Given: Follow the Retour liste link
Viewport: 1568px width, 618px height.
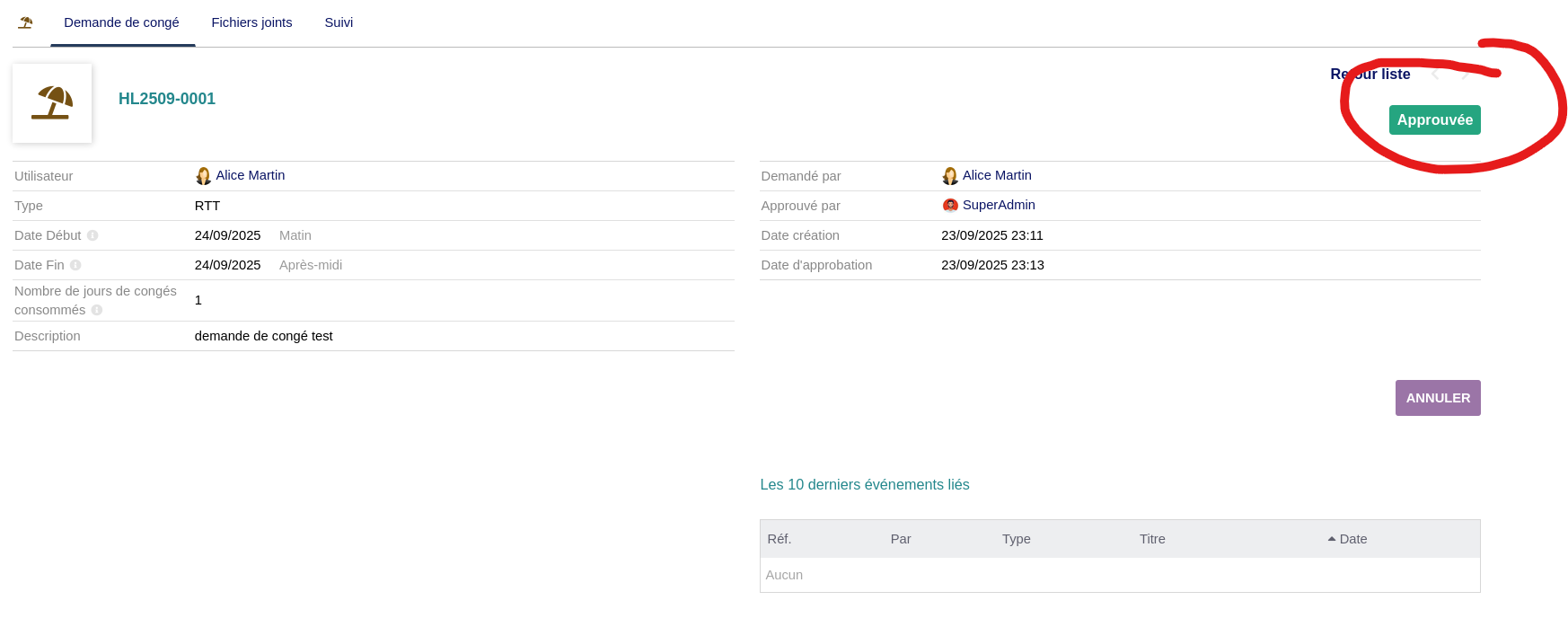Looking at the screenshot, I should 1370,75.
